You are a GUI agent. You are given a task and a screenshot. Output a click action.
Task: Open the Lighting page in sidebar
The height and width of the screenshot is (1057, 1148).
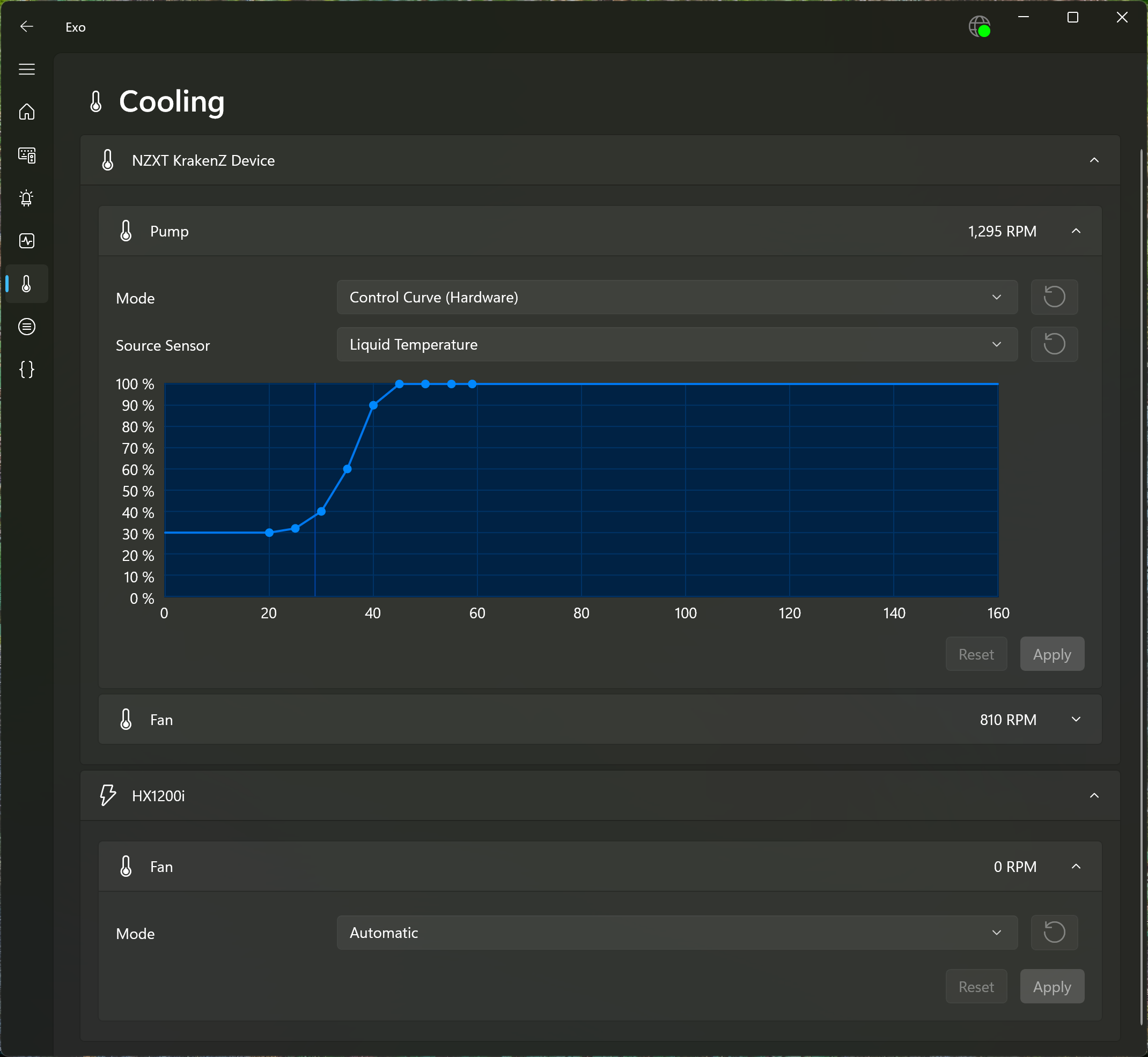[27, 198]
